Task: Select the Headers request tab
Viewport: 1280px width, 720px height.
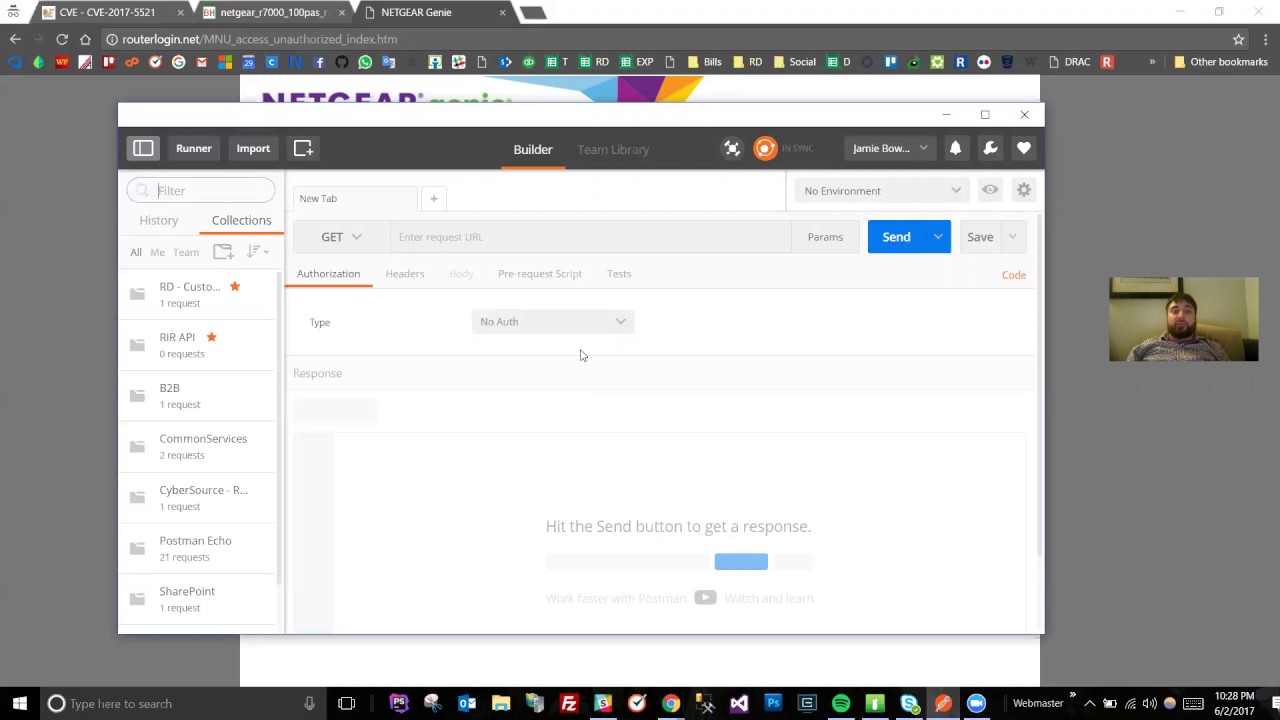Action: (x=405, y=274)
